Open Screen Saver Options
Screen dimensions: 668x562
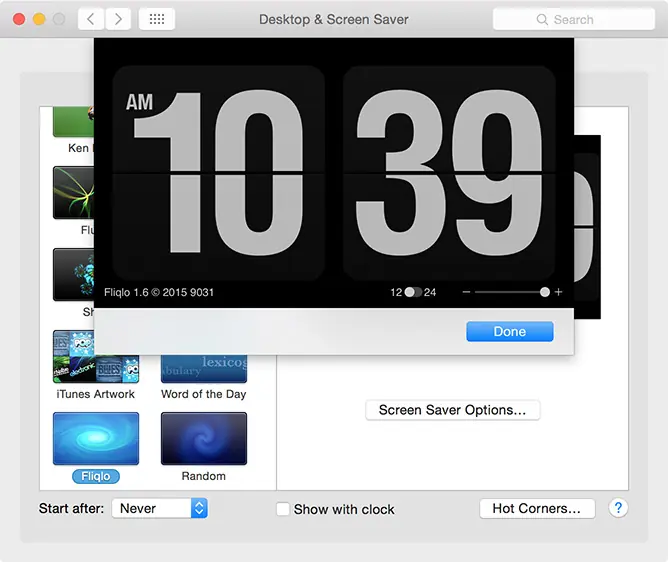(452, 410)
